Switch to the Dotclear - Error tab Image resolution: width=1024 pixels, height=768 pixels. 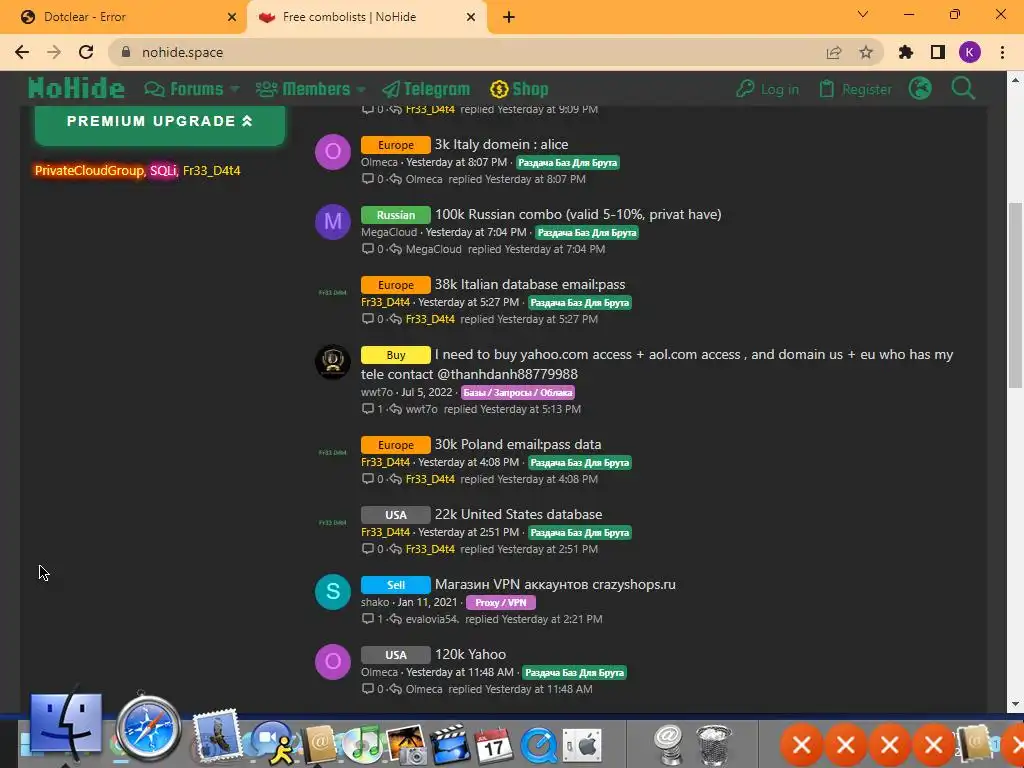pyautogui.click(x=123, y=17)
